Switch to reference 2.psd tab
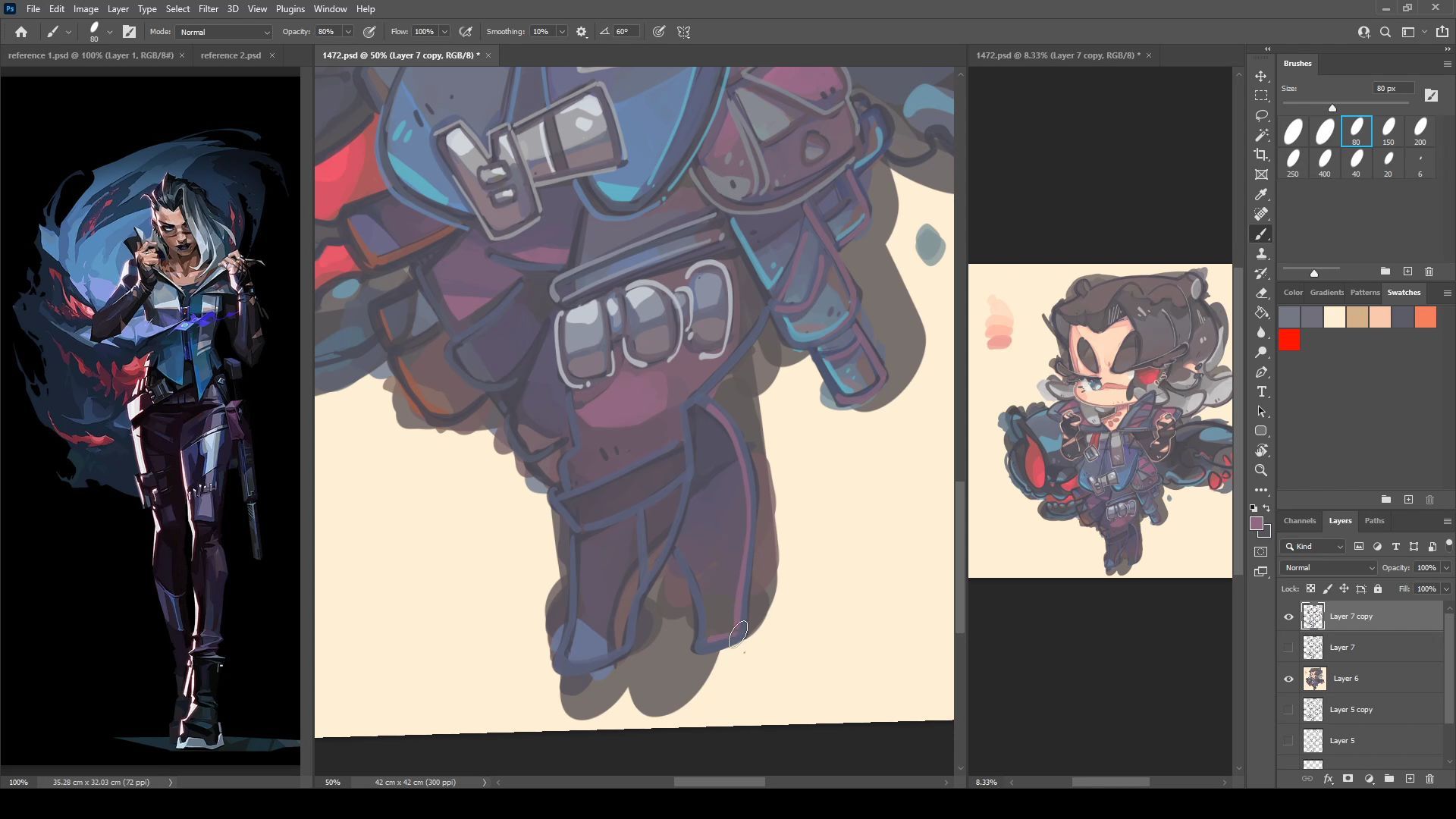Viewport: 1456px width, 819px height. coord(231,55)
